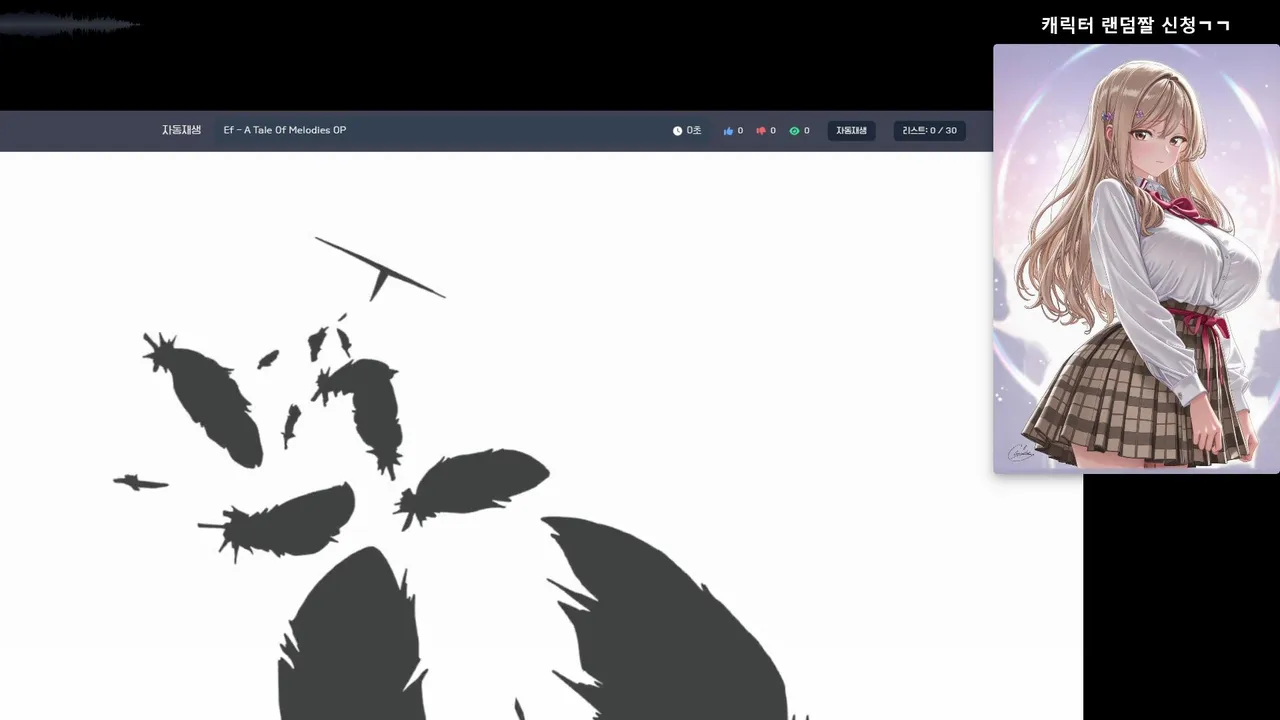Open the 리스트: 0 / 30 button
This screenshot has height=720, width=1280.
tap(929, 131)
